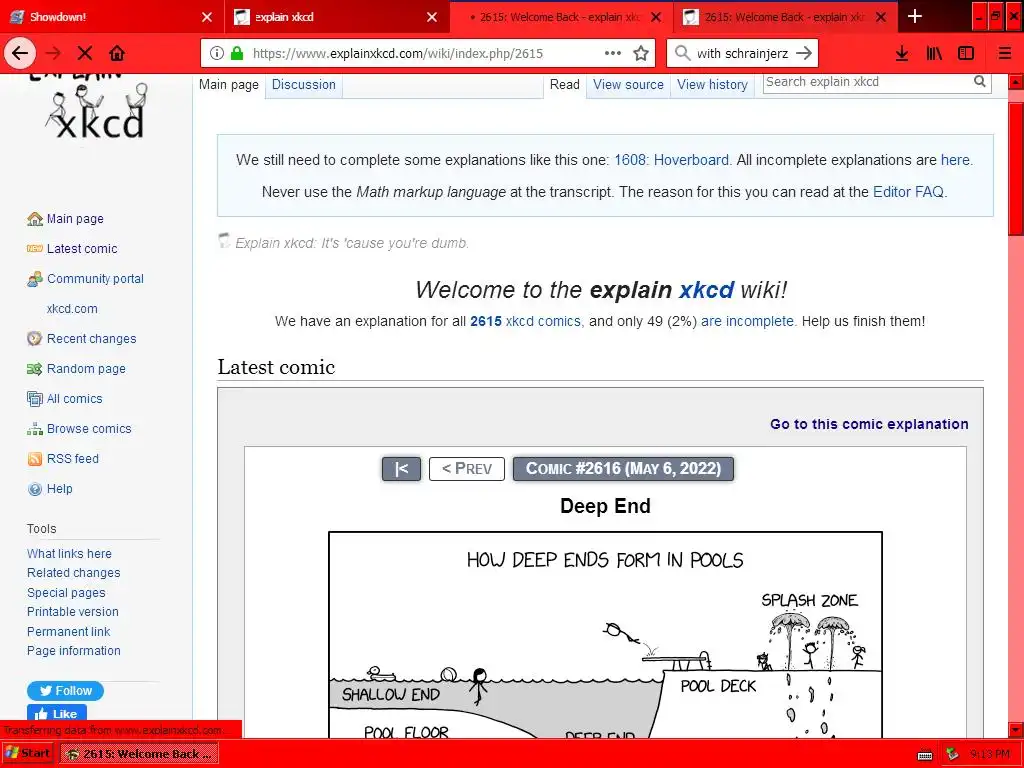1024x768 pixels.
Task: Click the forward navigation arrow
Action: click(x=54, y=53)
